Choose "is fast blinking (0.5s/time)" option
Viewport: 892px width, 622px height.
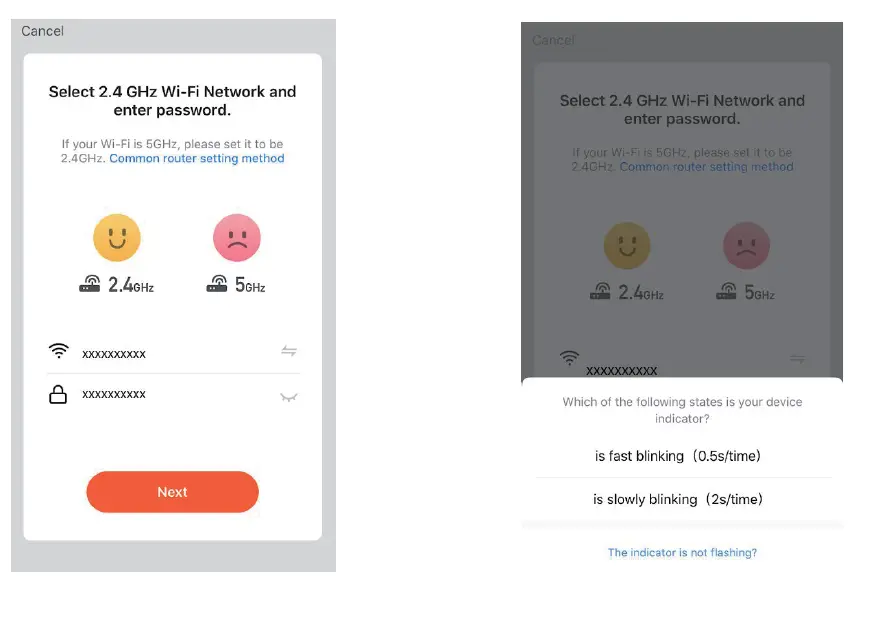(678, 456)
